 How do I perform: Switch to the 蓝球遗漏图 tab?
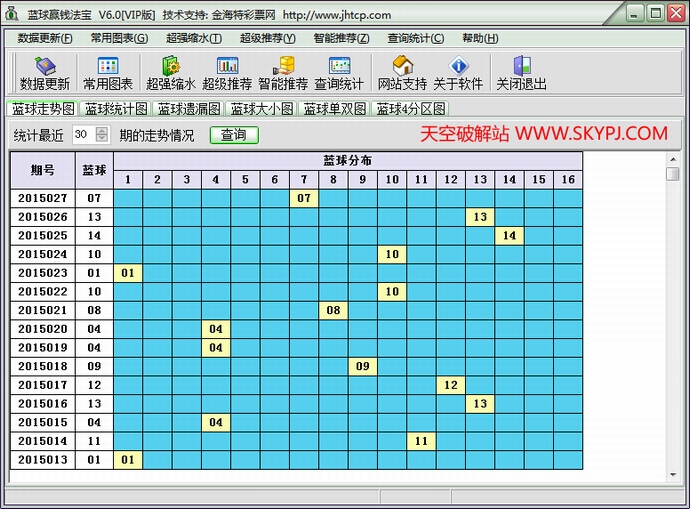pyautogui.click(x=189, y=109)
